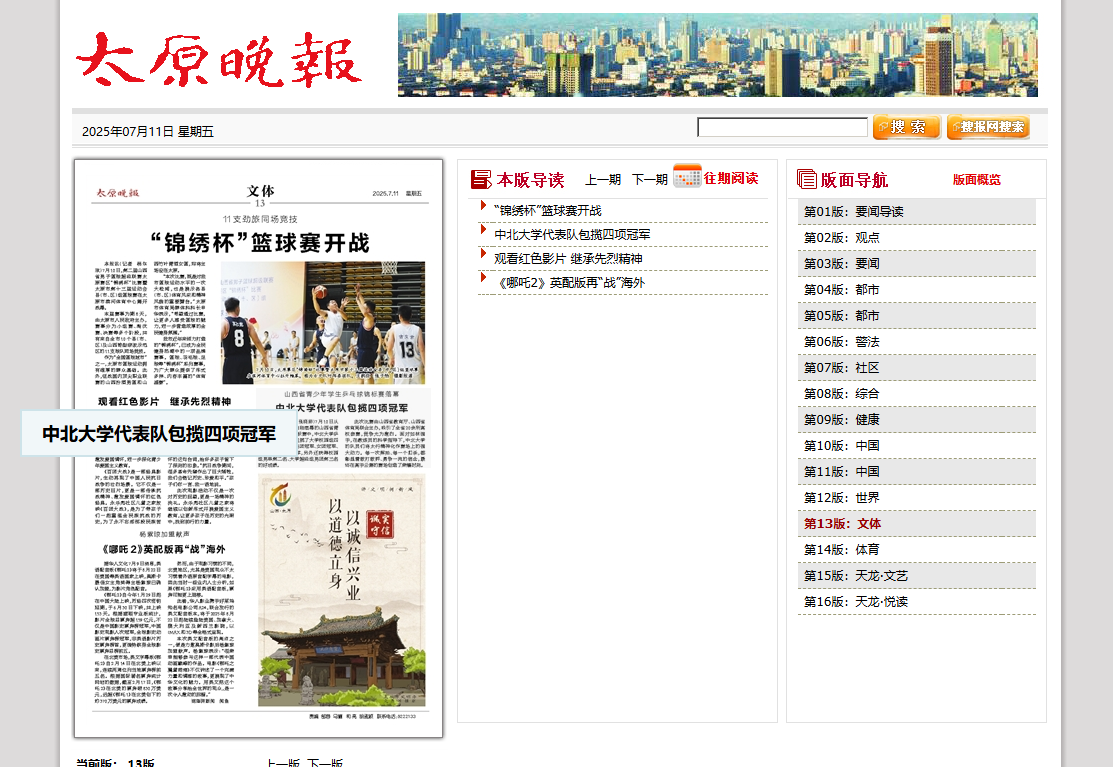Viewport: 1113px width, 767px height.
Task: Go to next issue via 下一期
Action: (649, 180)
